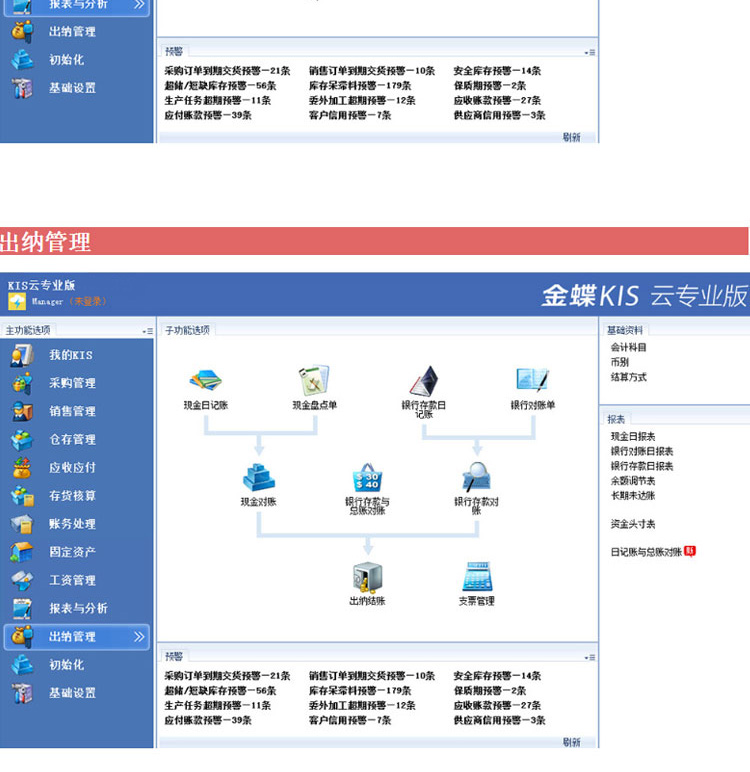Select 出纳管理 in upper window sidebar
Viewport: 750px width, 772px height.
click(x=72, y=32)
